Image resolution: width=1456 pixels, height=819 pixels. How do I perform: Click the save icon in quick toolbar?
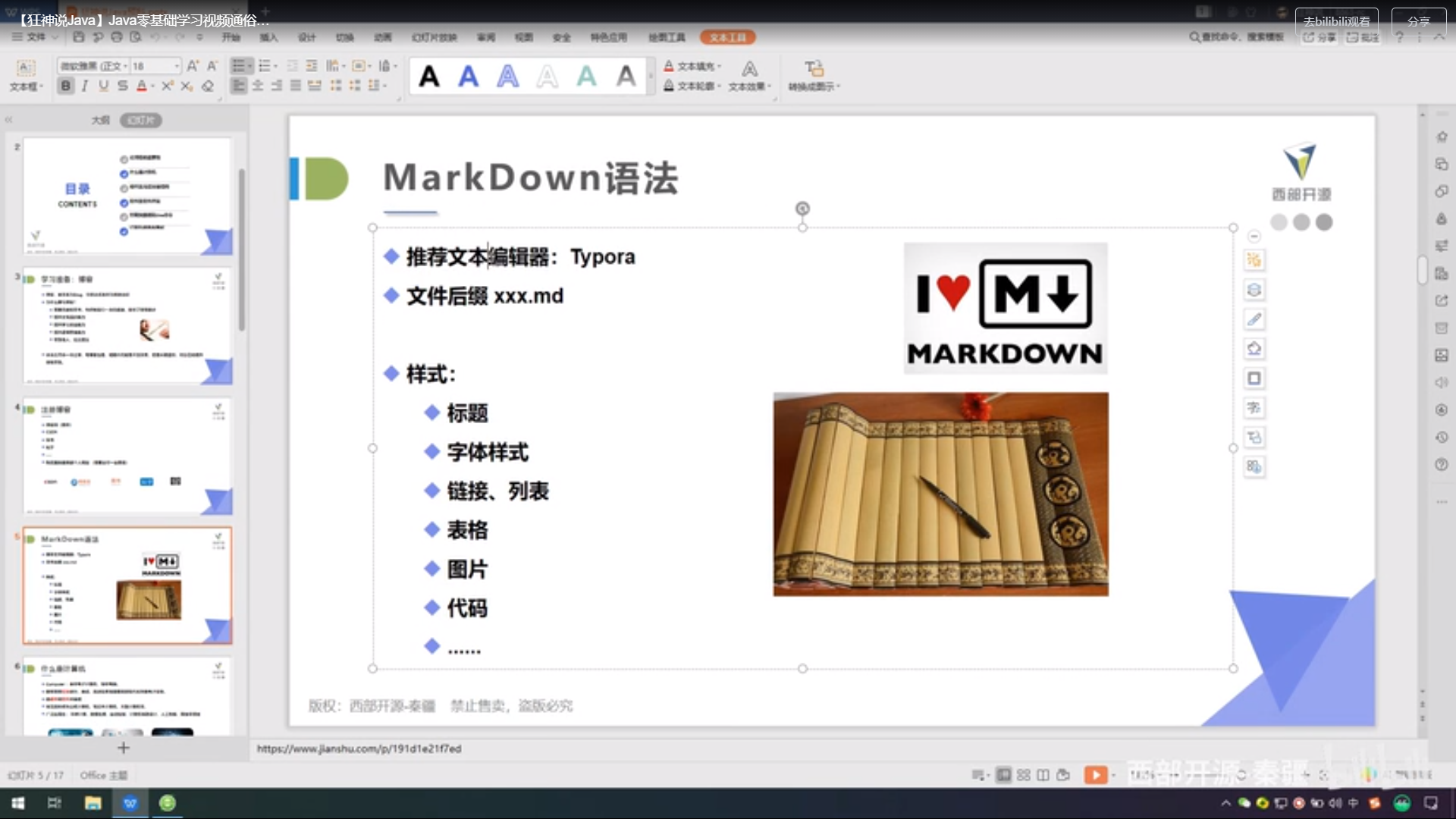78,36
